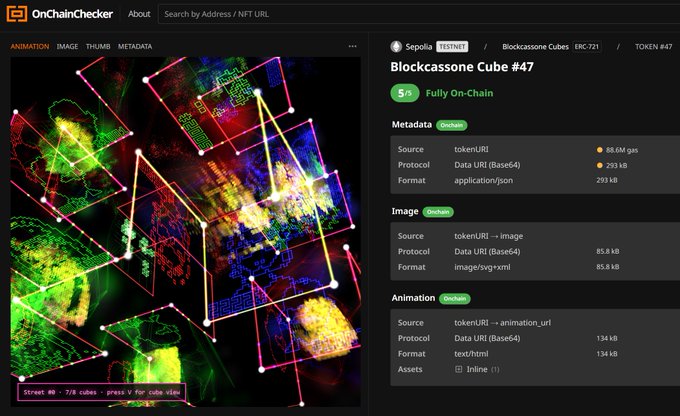The image size is (680, 416).
Task: Click the Onchain badge beside Animation
Action: pos(454,298)
